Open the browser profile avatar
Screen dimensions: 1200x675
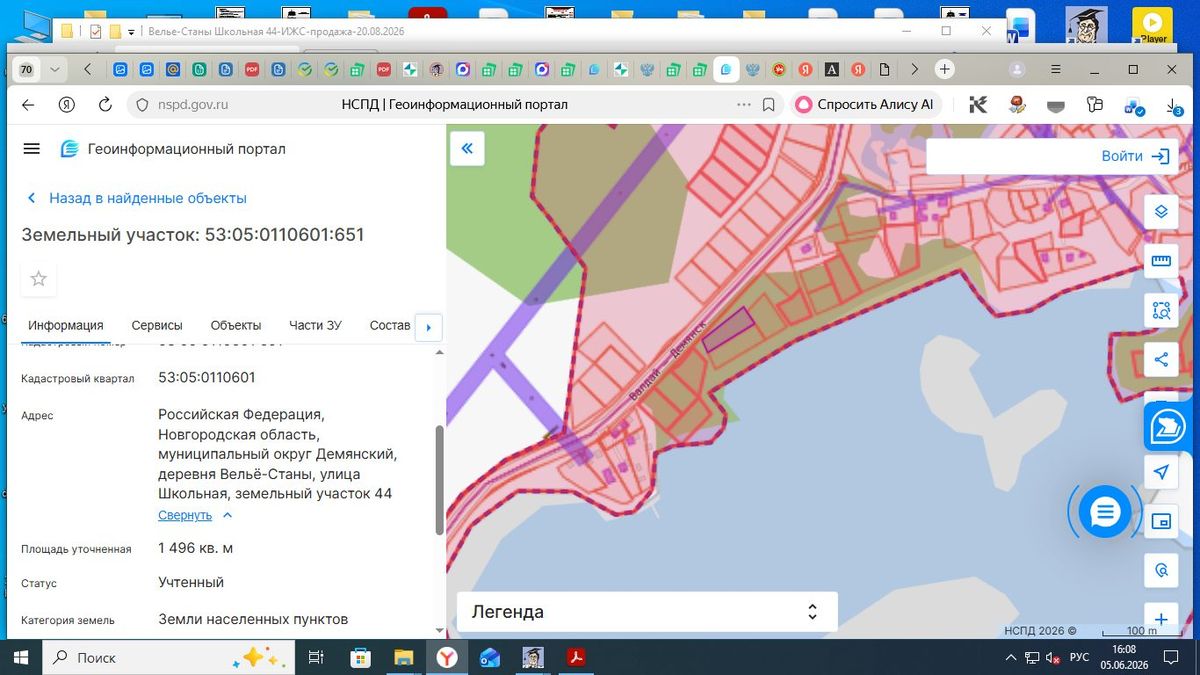(x=1017, y=69)
